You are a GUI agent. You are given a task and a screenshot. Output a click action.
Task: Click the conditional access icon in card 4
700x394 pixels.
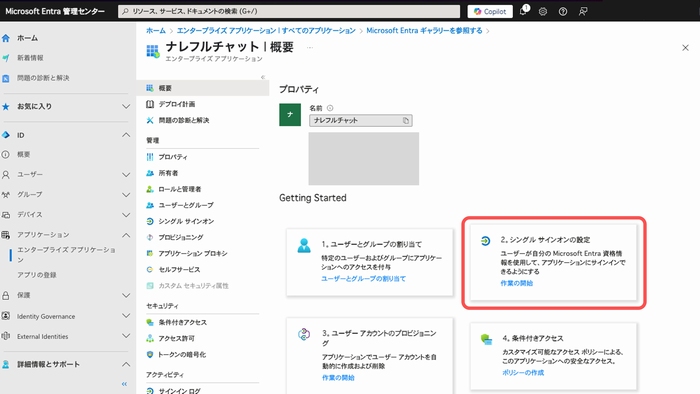coord(486,340)
